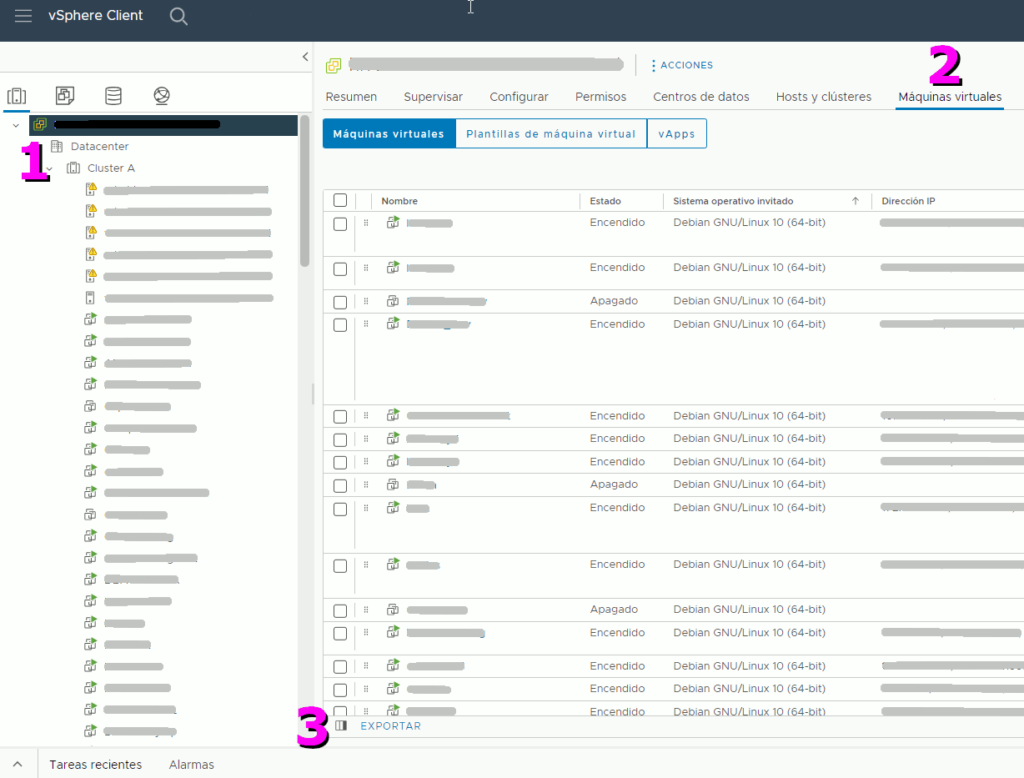Click the Exportar link

click(x=391, y=726)
